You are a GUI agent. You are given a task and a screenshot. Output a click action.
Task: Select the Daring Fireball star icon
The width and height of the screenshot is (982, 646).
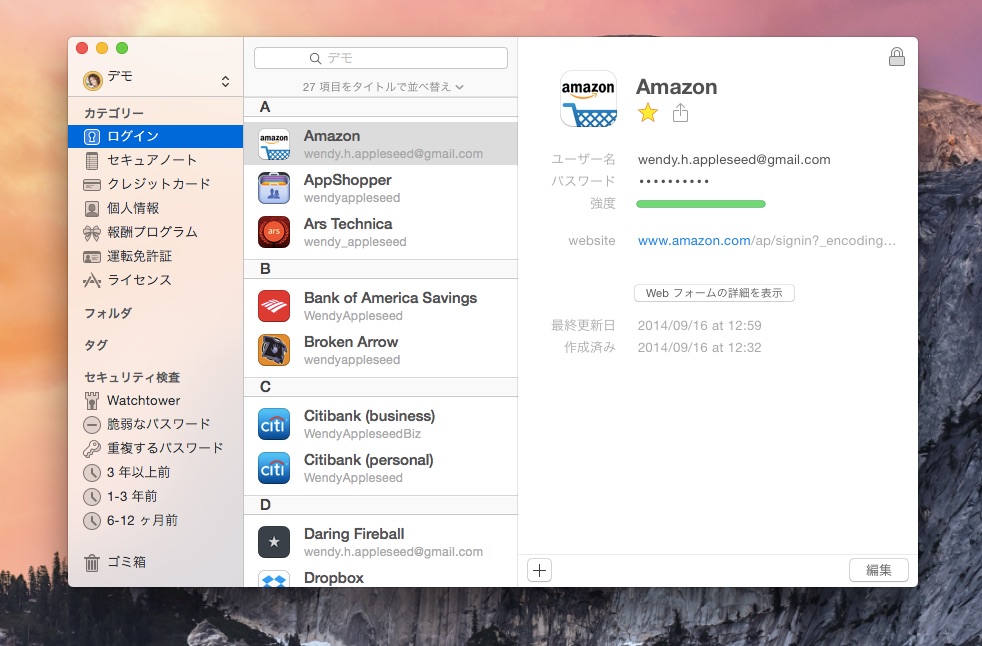274,542
